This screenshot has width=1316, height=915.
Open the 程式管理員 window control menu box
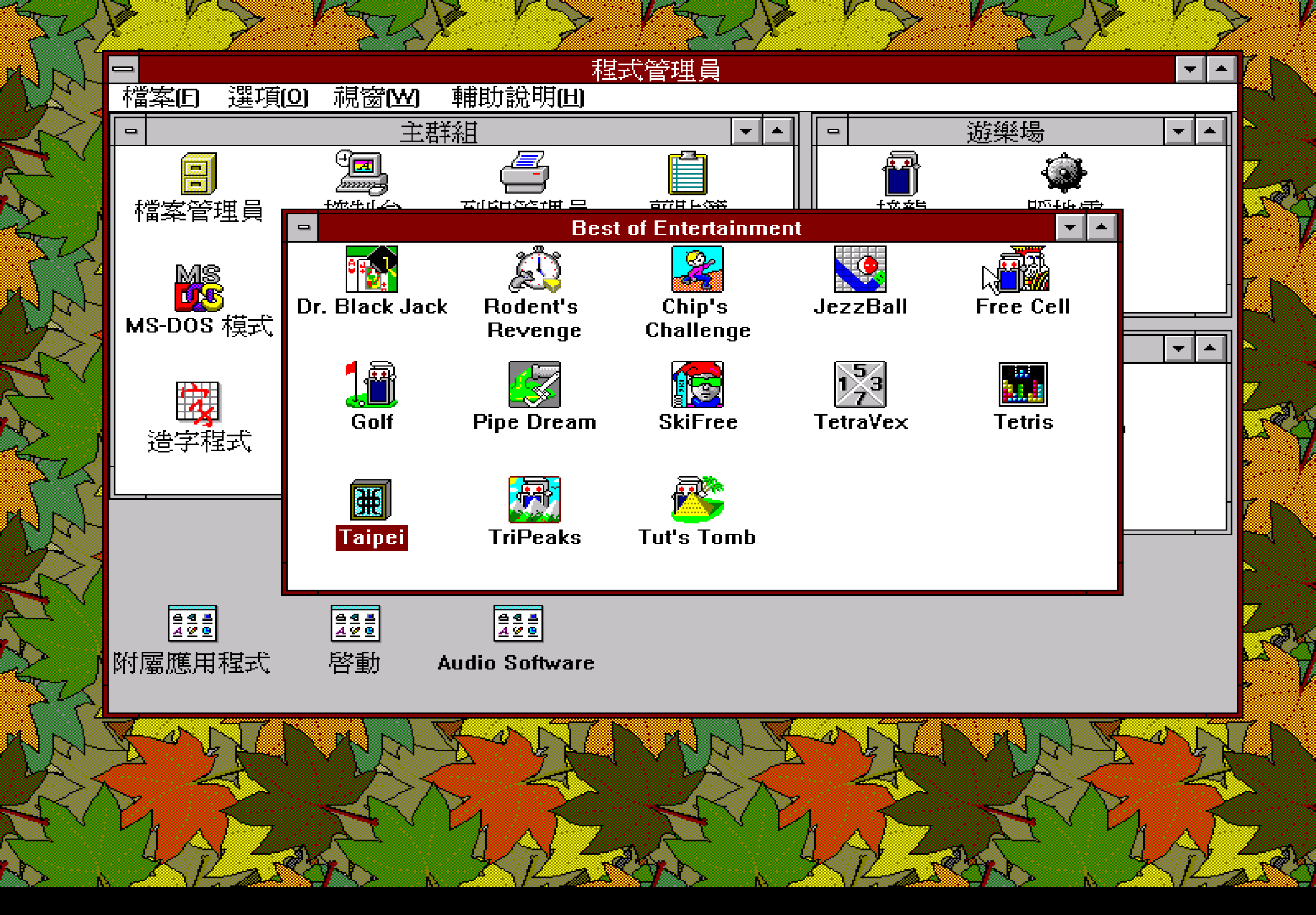pos(123,69)
